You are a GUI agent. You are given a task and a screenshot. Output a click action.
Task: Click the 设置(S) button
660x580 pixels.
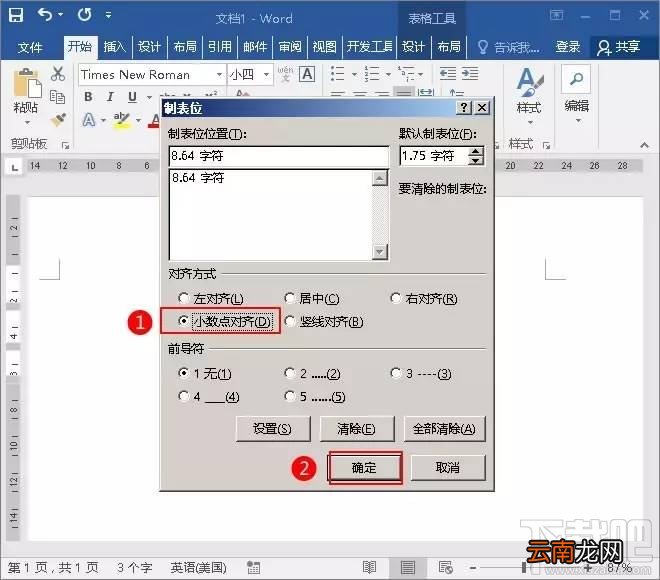click(273, 429)
